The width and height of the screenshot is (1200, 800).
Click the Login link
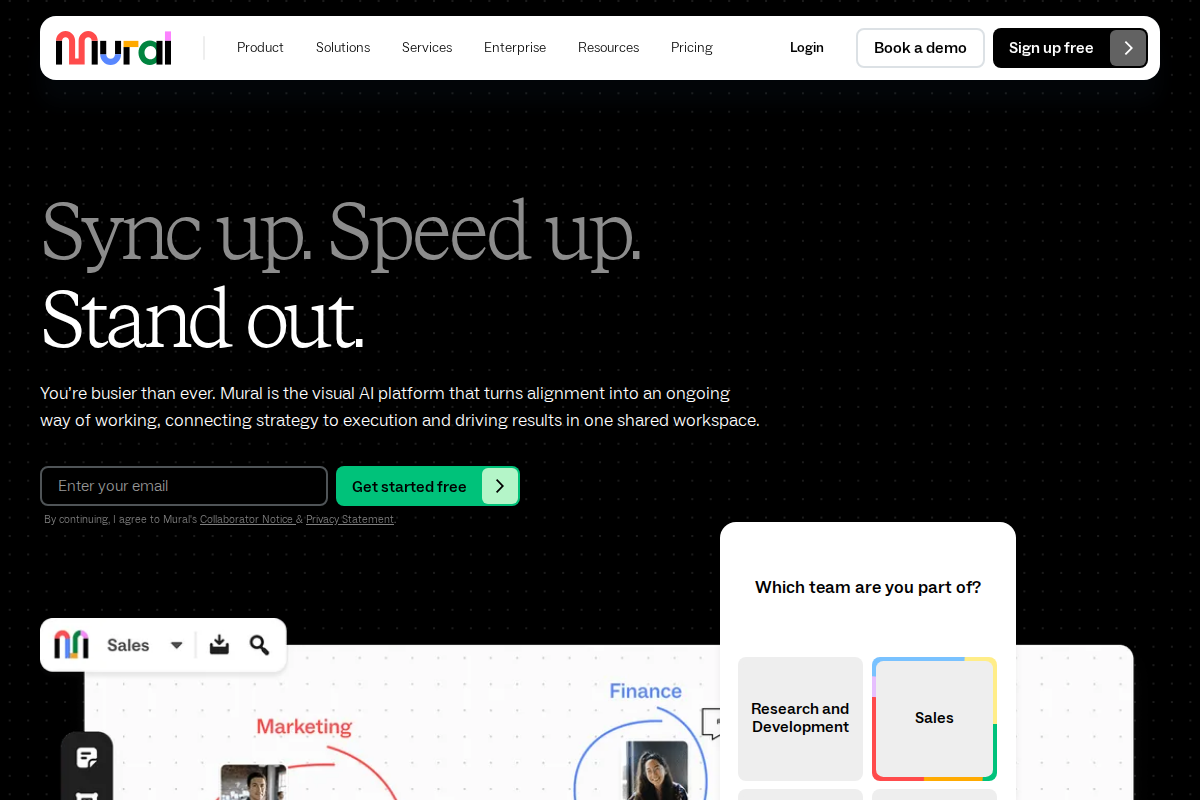[807, 48]
